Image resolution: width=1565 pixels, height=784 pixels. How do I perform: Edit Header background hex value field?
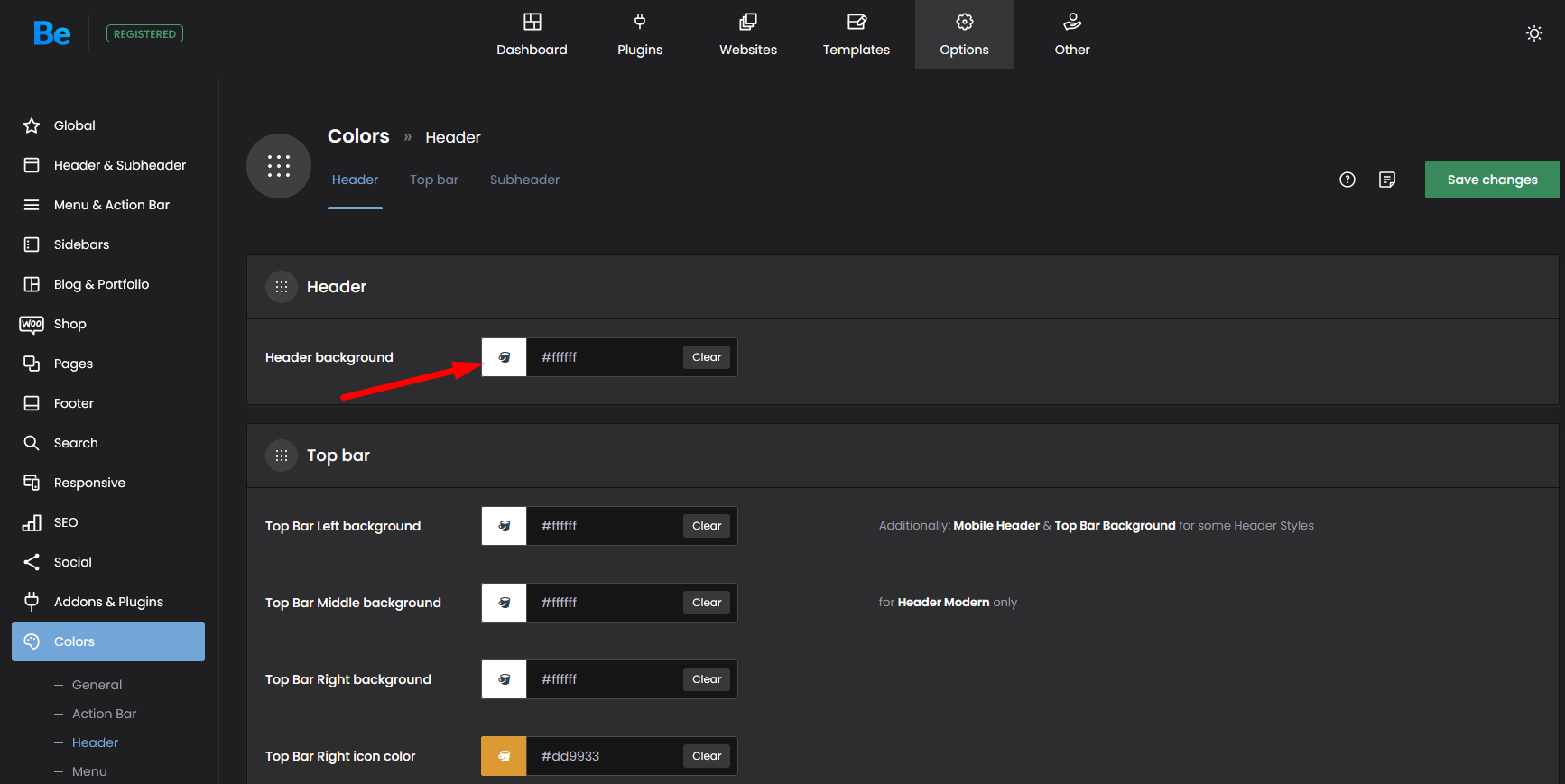tap(604, 357)
